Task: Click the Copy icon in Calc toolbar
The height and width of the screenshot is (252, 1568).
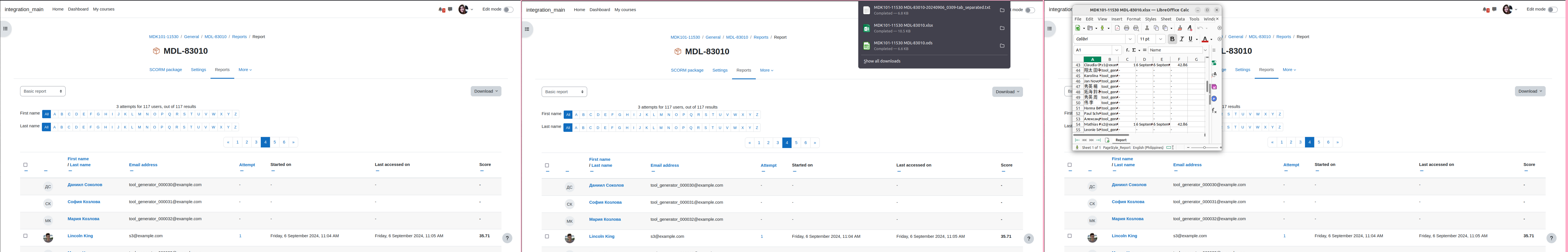Action: point(1156,28)
